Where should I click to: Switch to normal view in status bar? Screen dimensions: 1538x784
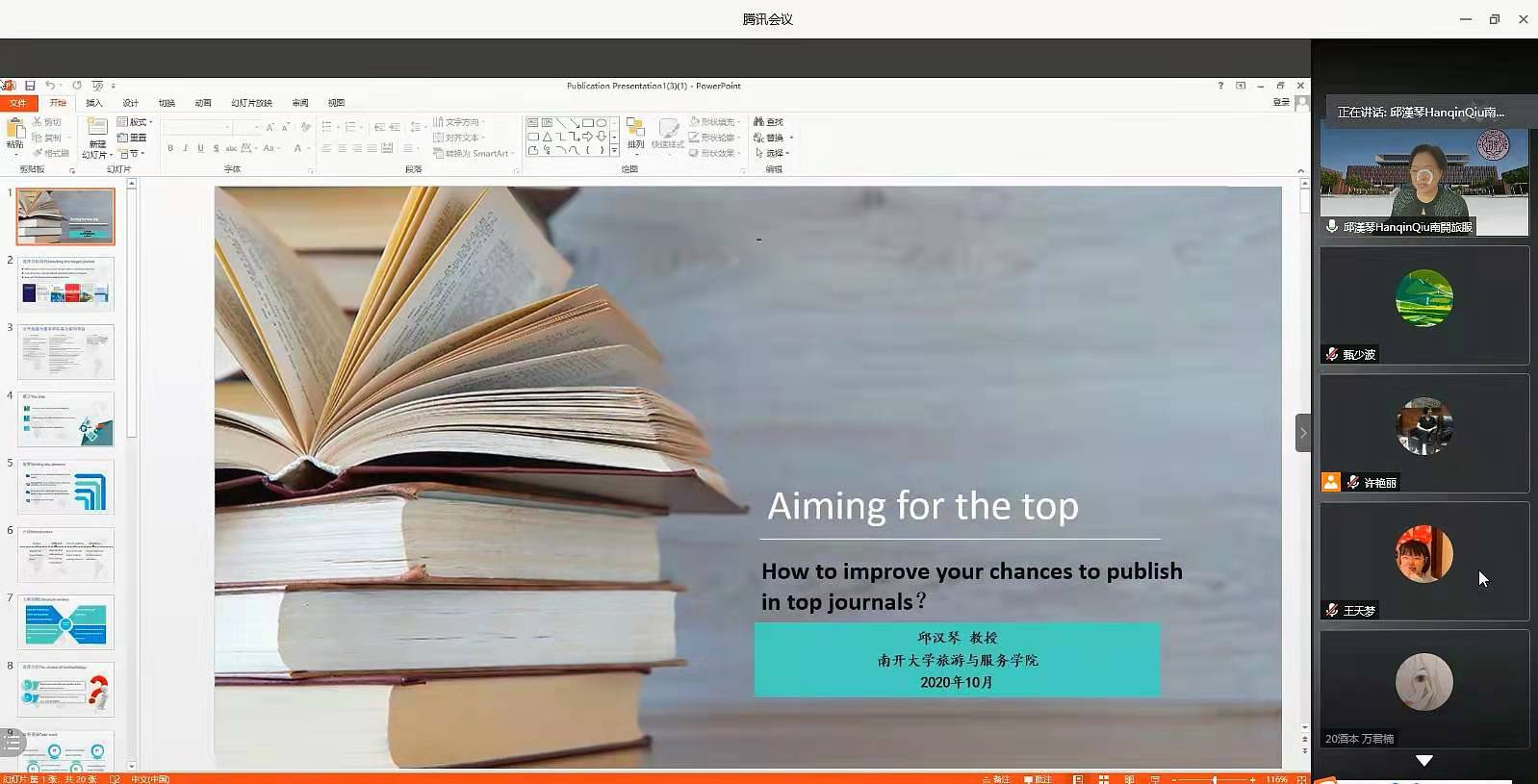point(1078,779)
